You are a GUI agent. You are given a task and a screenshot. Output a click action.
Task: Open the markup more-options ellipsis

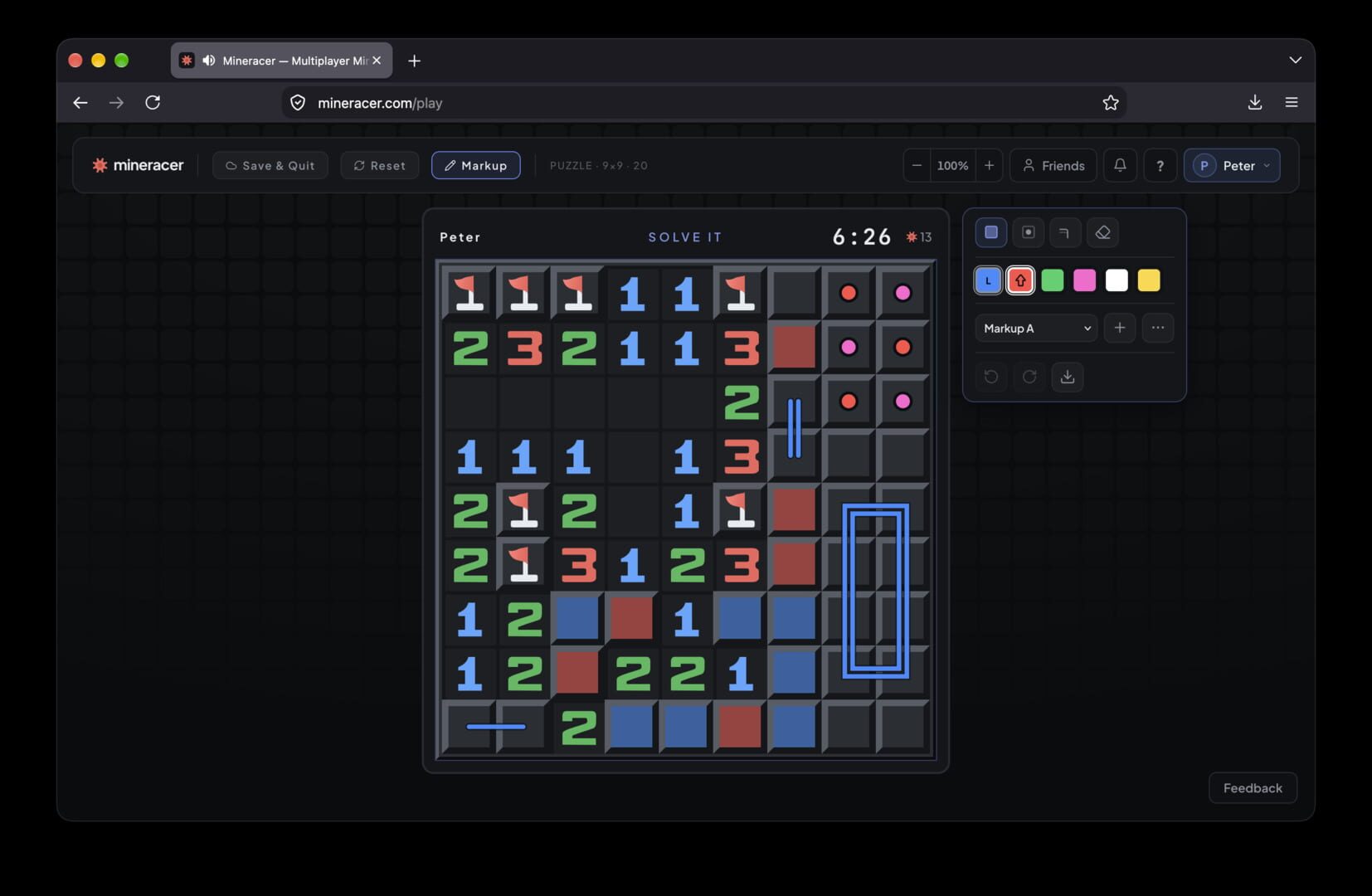pos(1158,328)
